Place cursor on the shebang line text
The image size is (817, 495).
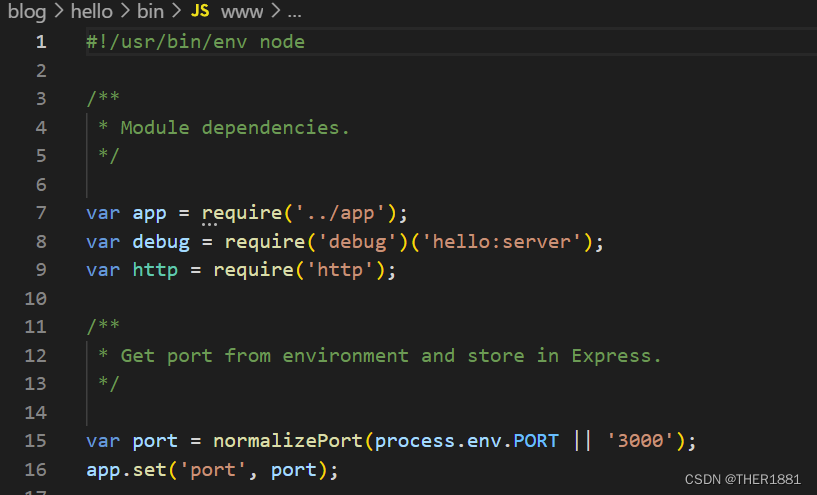(x=195, y=42)
